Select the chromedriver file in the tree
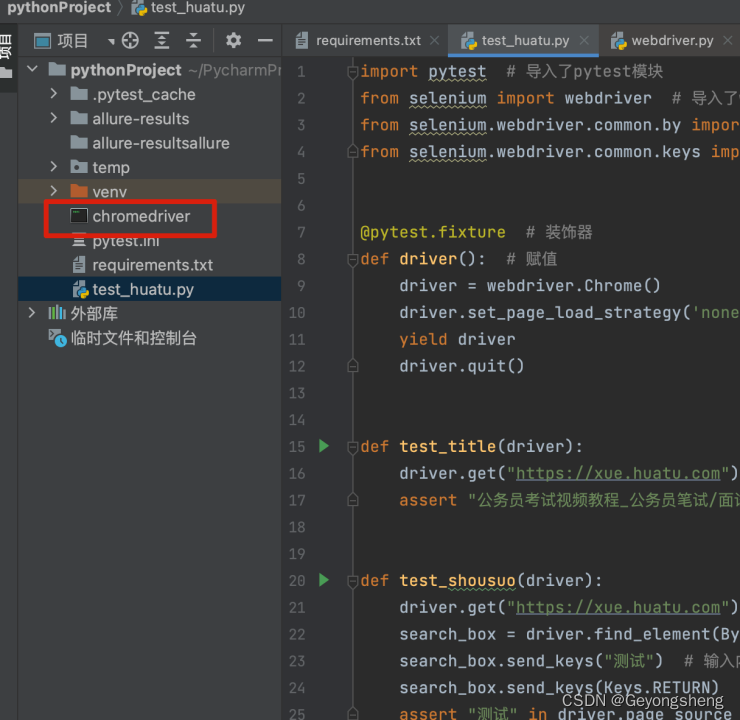Screen dimensions: 740x720 [x=141, y=216]
